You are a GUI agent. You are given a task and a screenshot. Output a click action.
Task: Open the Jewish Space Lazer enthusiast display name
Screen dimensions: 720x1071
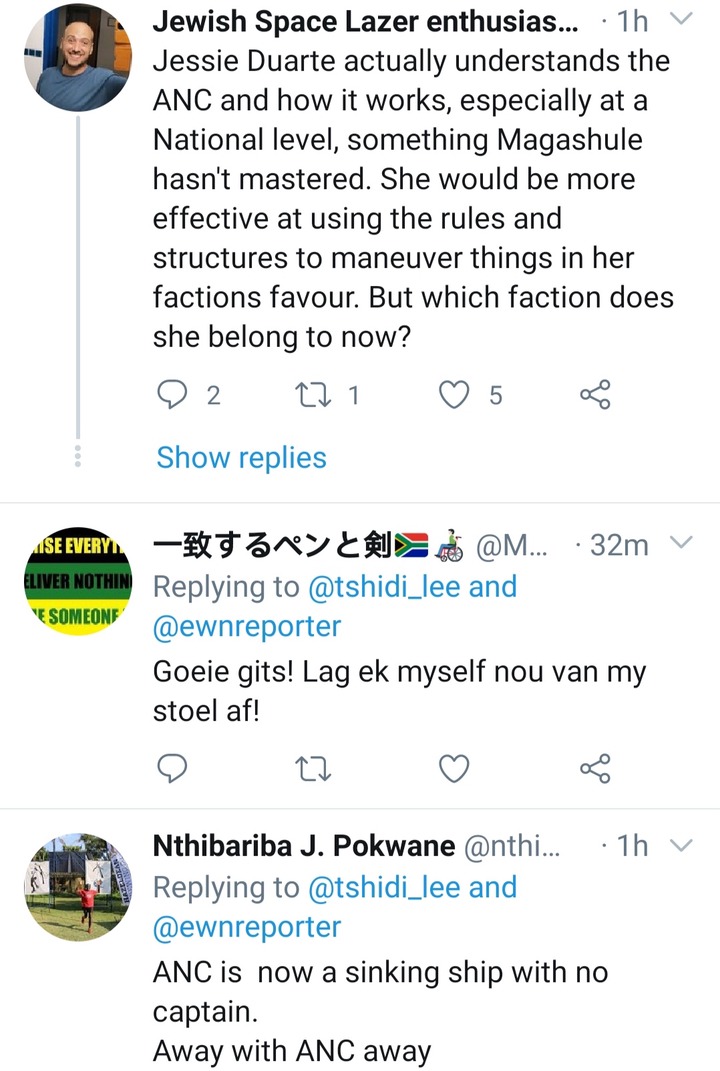365,21
